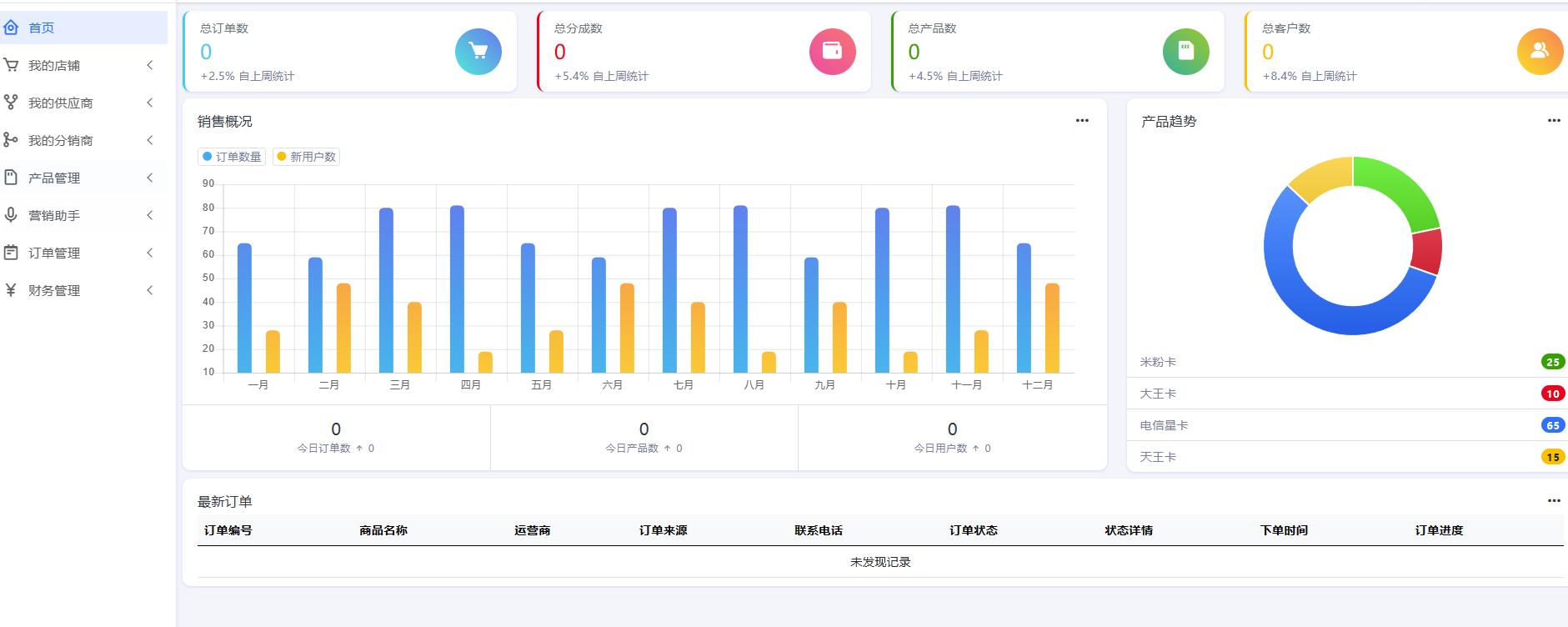Viewport: 1568px width, 627px height.
Task: Click the 状态详情 column header
Action: 1129,530
